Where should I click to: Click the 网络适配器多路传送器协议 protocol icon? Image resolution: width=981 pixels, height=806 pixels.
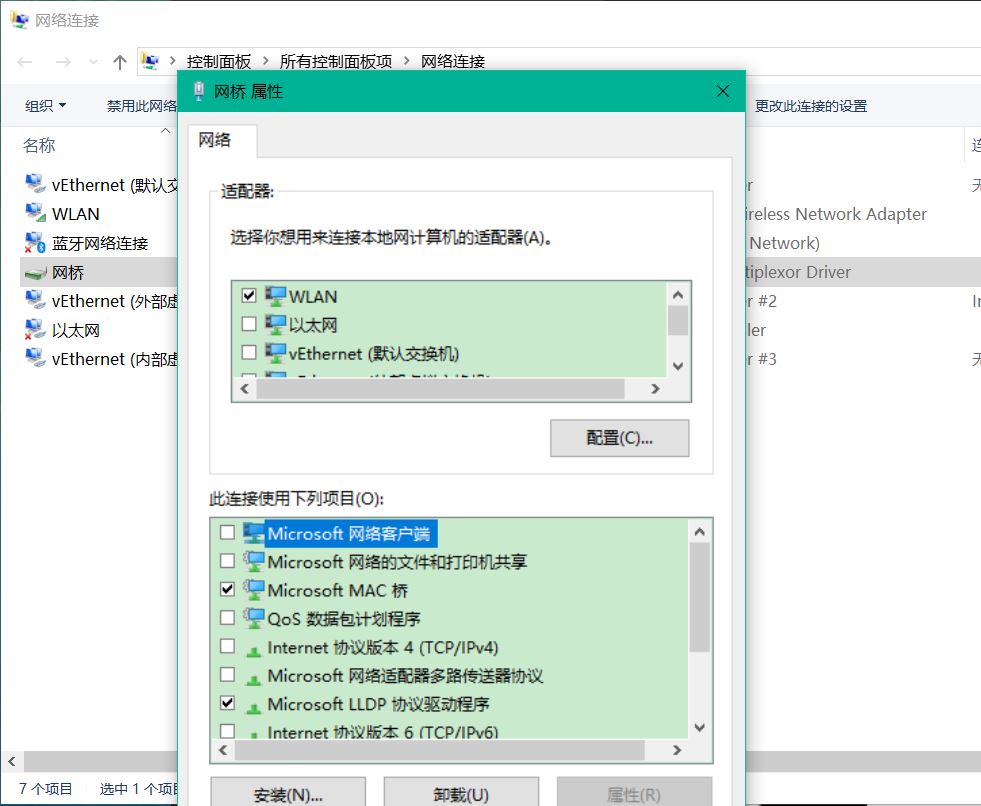[253, 679]
